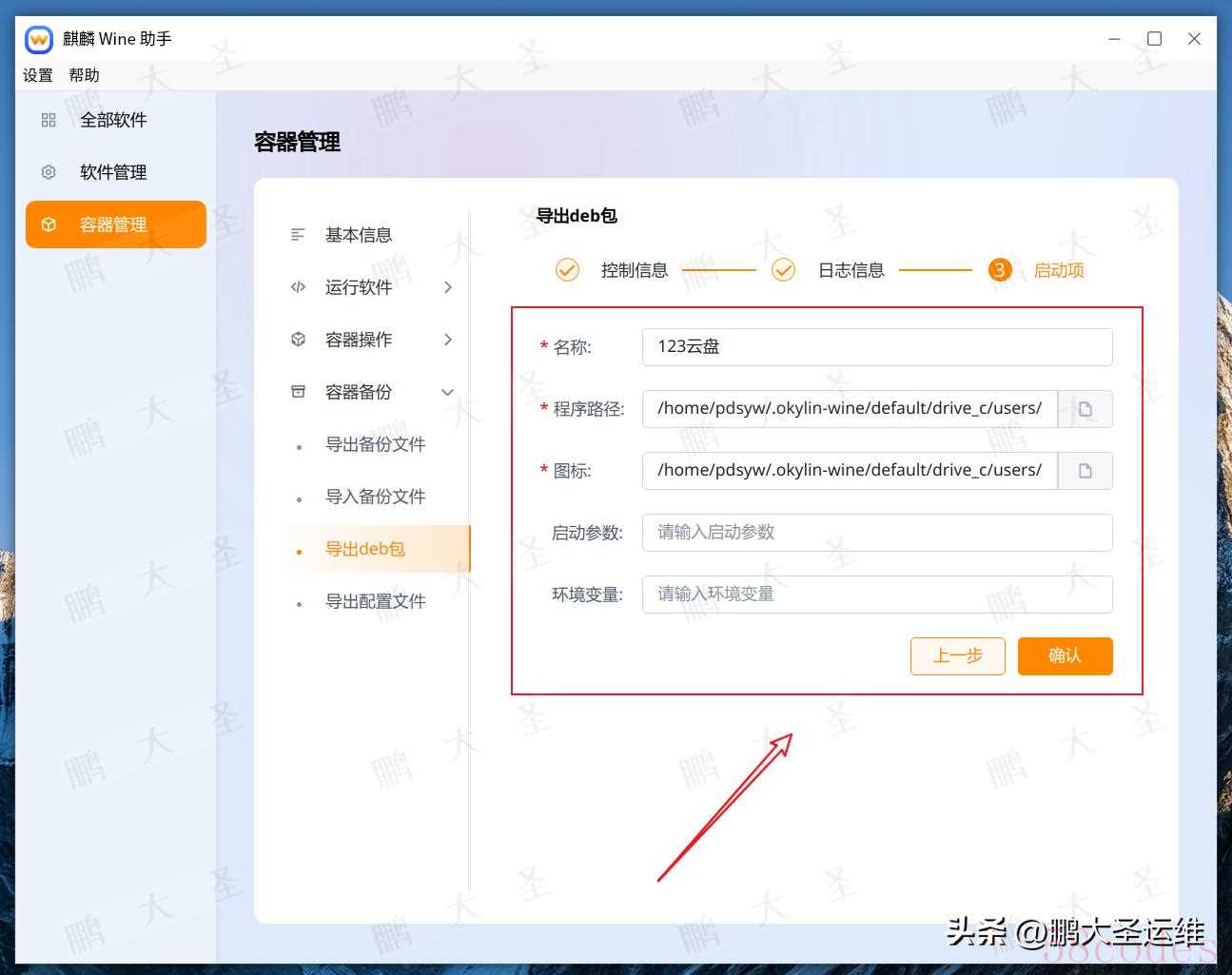Click the 软件管理 gear icon

[49, 172]
